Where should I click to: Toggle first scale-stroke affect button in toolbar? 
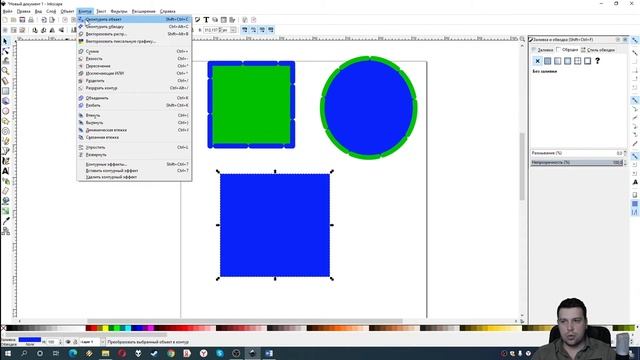[244, 30]
